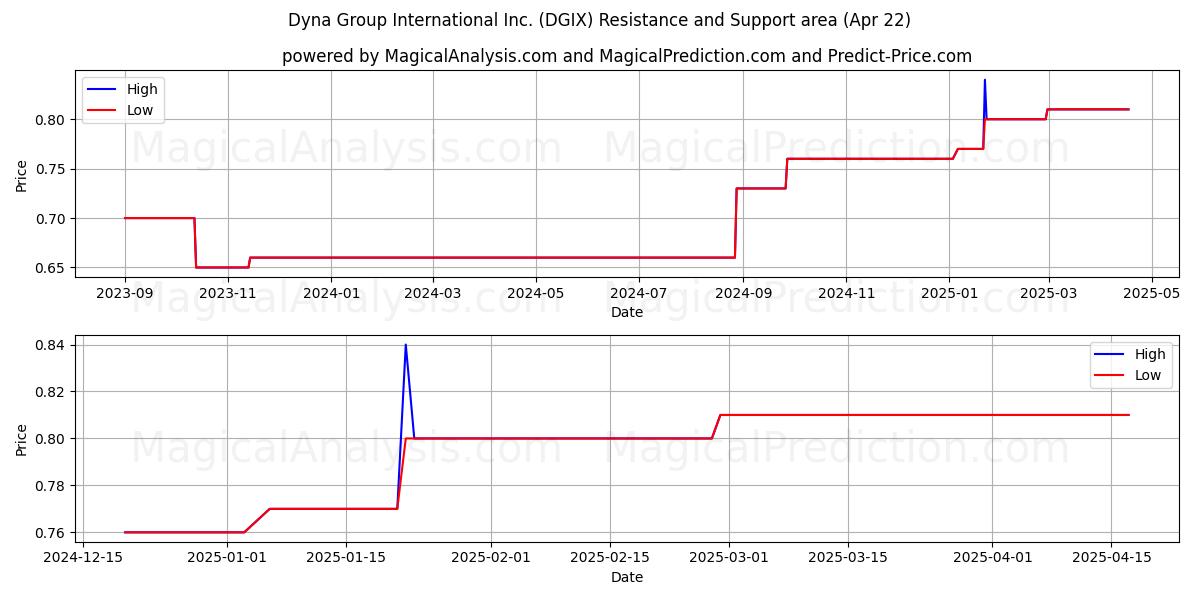Click the 0.65 price tick label
This screenshot has width=1200, height=600.
click(x=51, y=268)
